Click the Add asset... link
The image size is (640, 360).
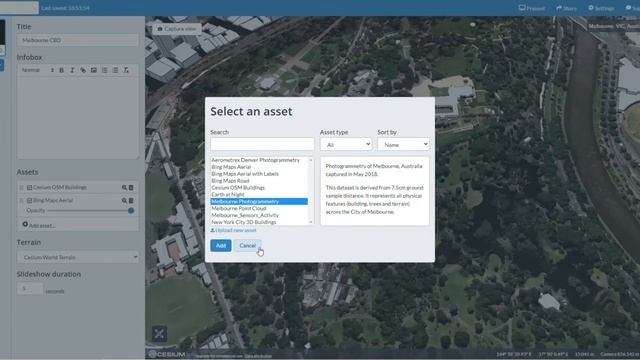point(42,225)
